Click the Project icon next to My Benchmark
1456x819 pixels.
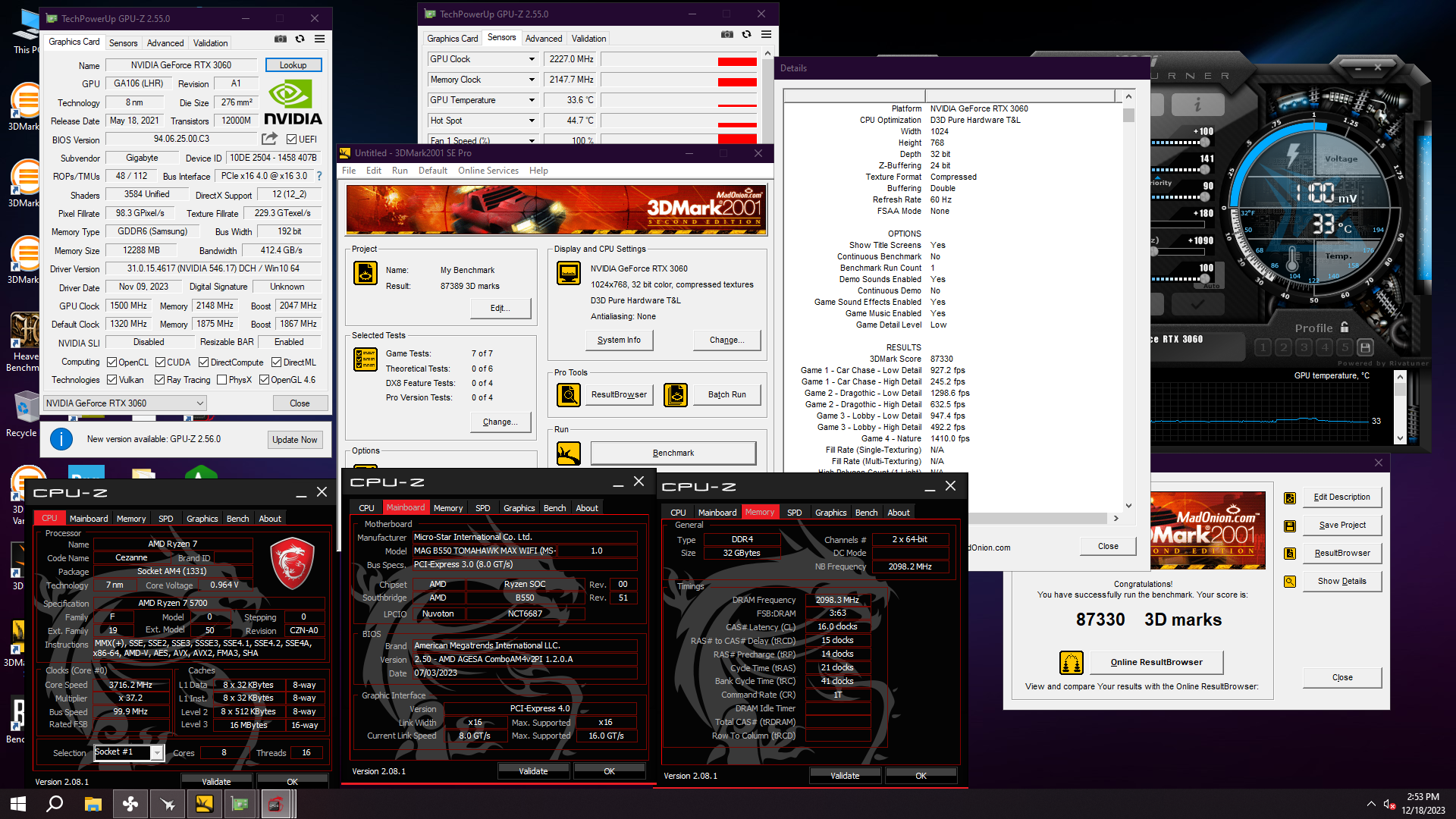366,273
